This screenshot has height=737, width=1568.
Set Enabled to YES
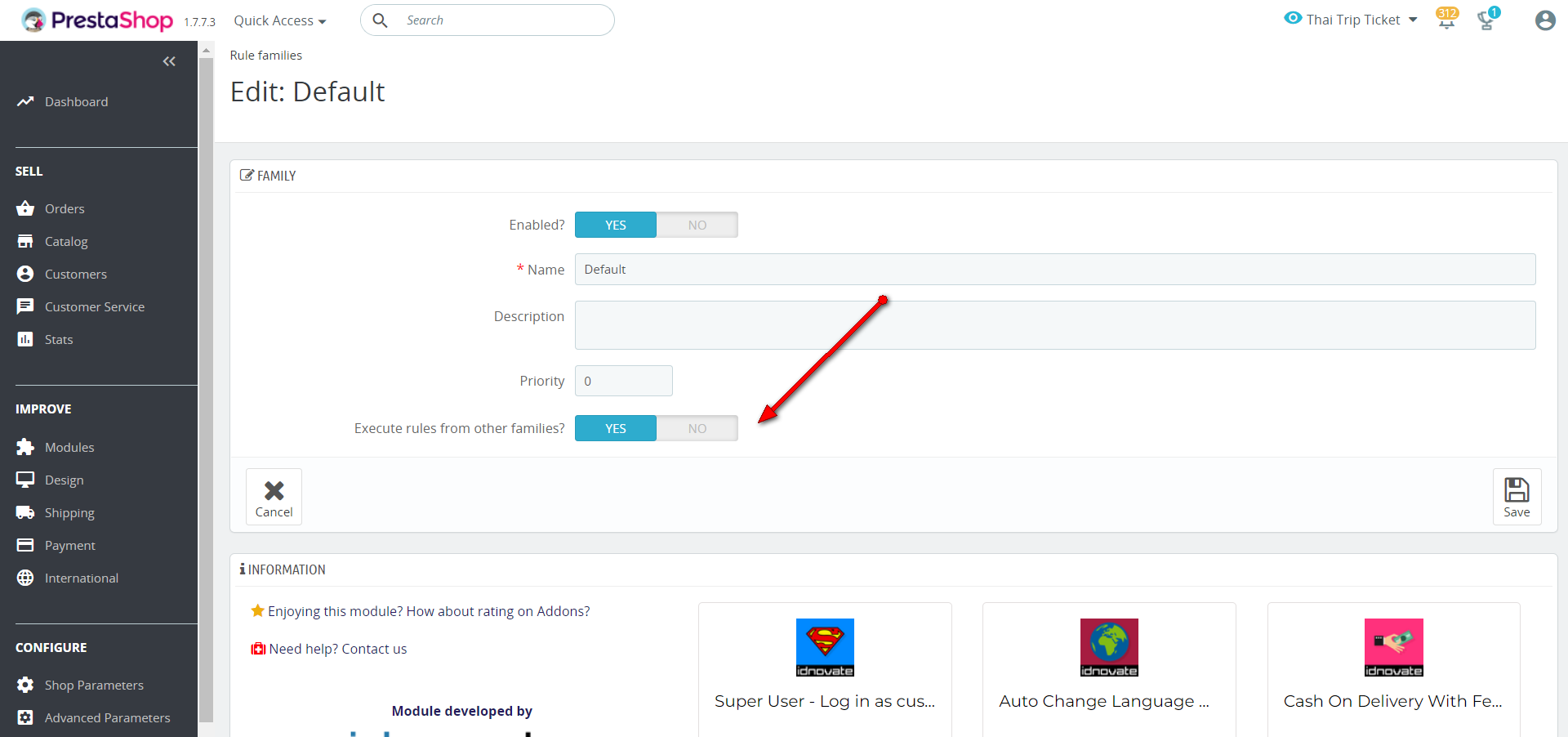pos(616,225)
